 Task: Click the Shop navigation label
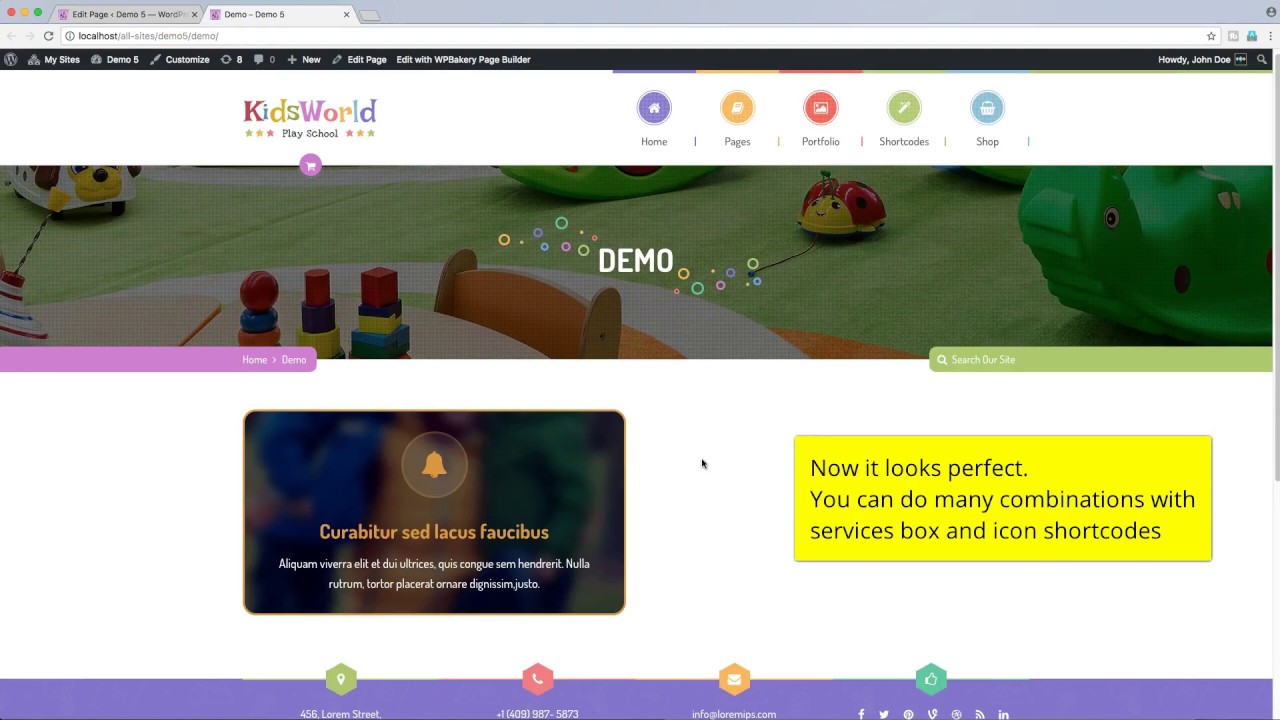tap(987, 141)
